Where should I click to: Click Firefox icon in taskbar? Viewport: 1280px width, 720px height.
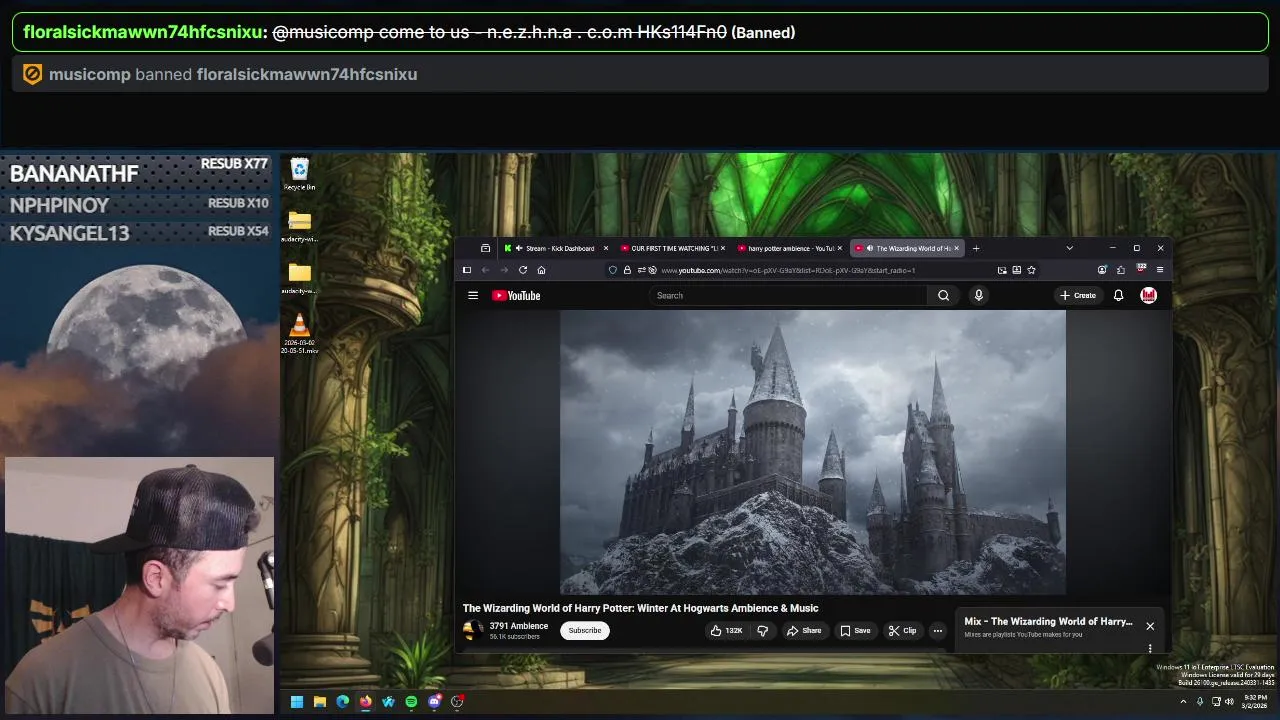pos(365,702)
